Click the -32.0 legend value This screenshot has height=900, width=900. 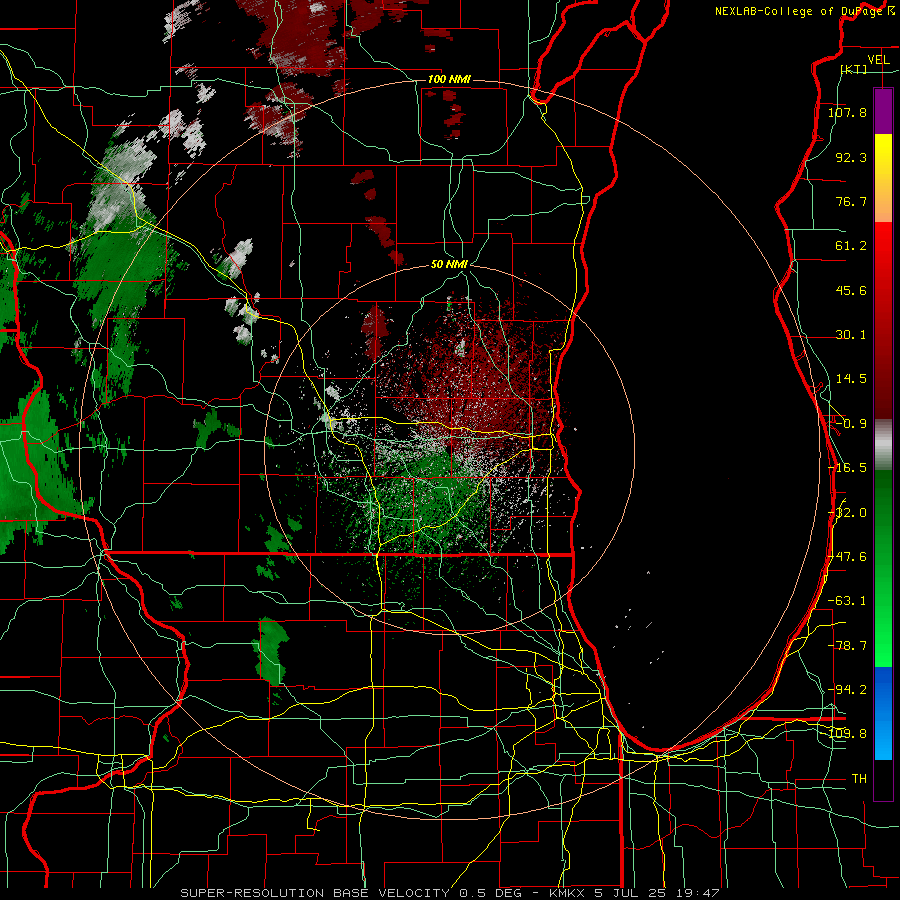(847, 513)
